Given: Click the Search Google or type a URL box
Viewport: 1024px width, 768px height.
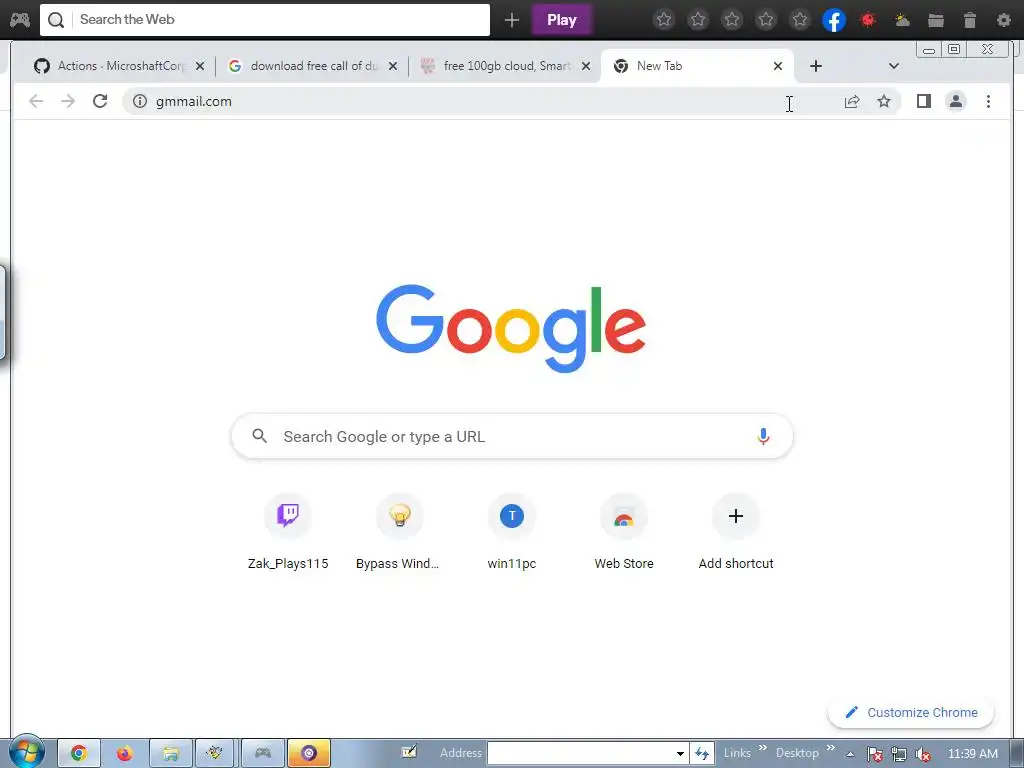Looking at the screenshot, I should point(512,436).
